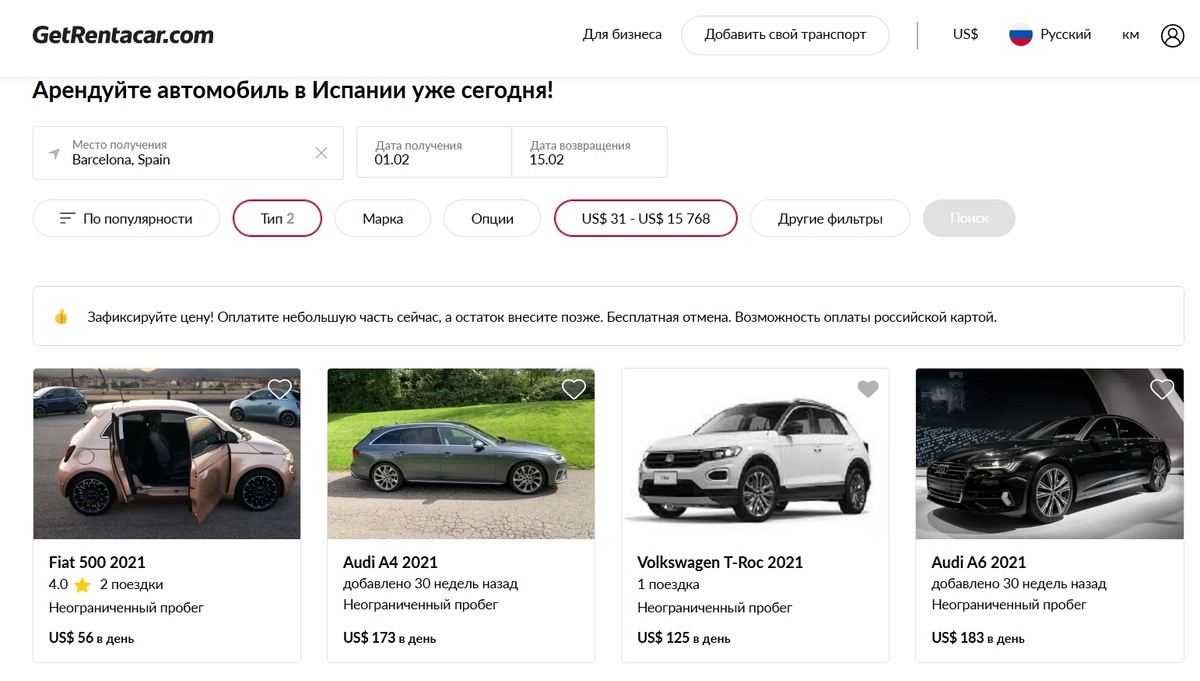Image resolution: width=1200 pixels, height=681 pixels.
Task: Toggle favorite heart on Audi A6 2021
Action: (x=1162, y=389)
